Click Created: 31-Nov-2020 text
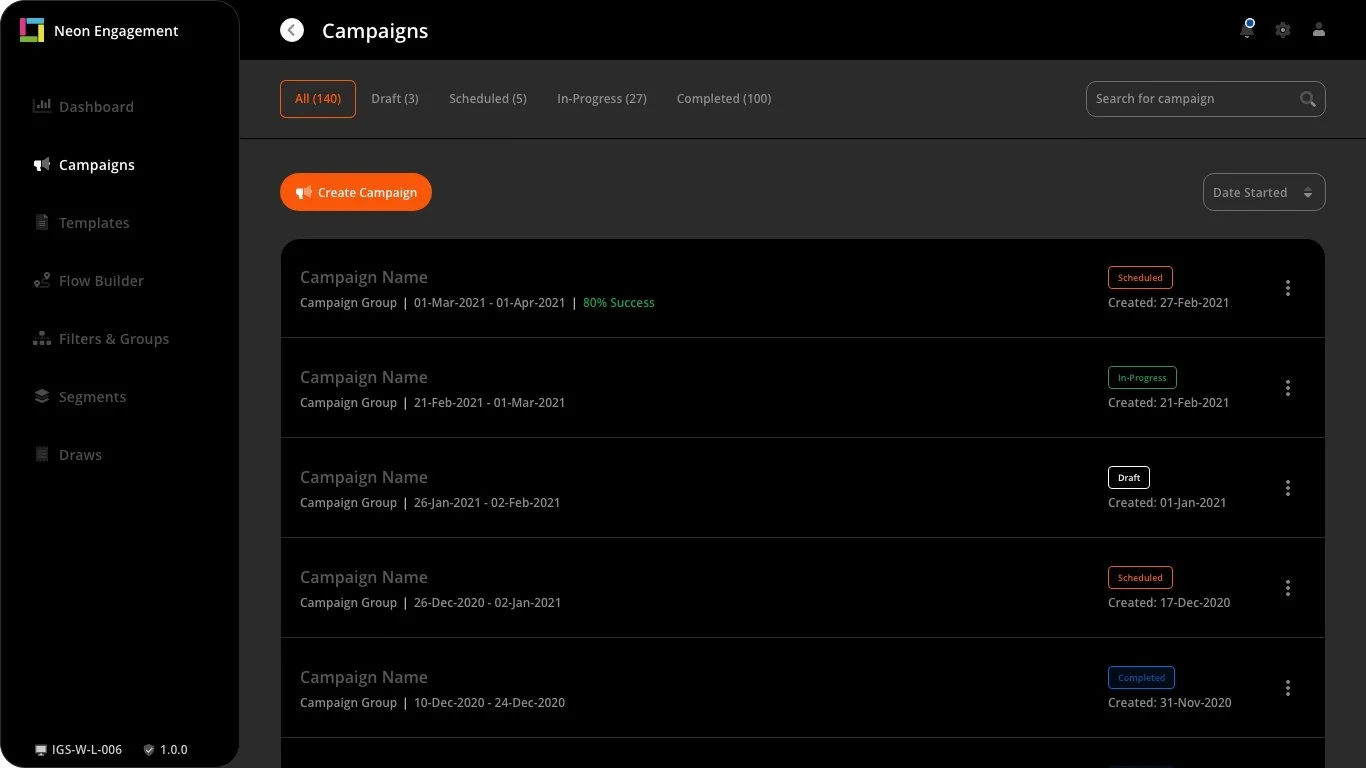Viewport: 1366px width, 768px height. tap(1169, 703)
